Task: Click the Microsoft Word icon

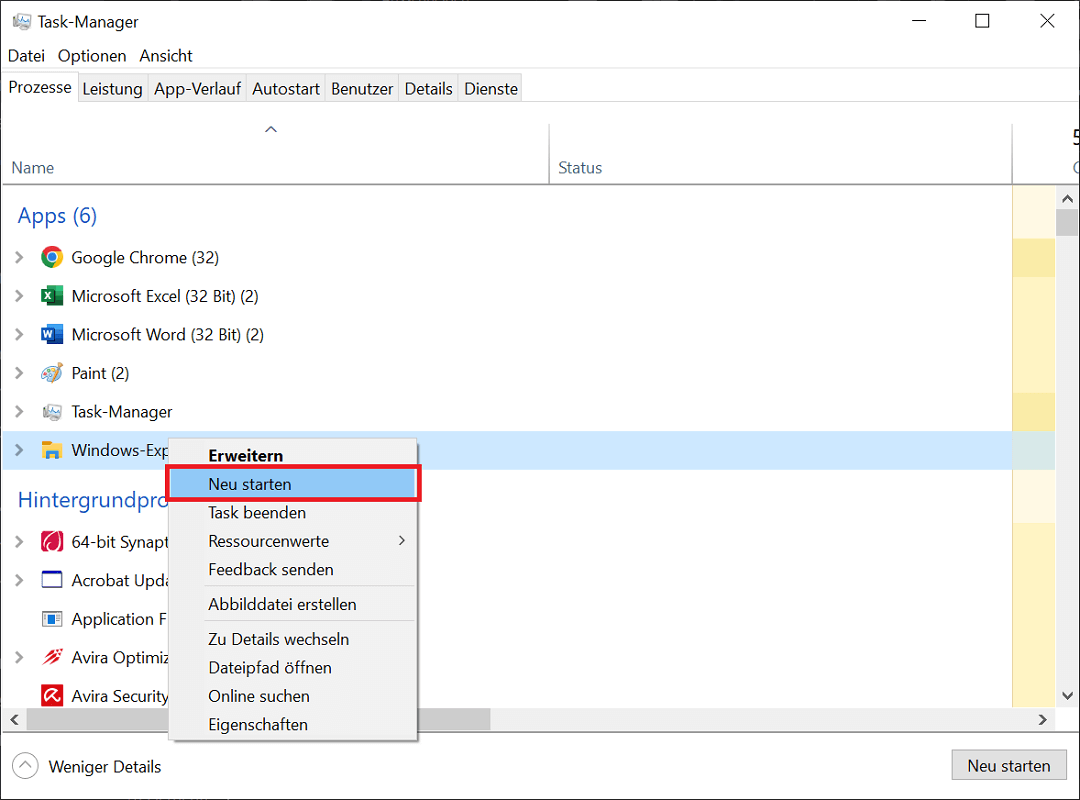Action: tap(52, 334)
